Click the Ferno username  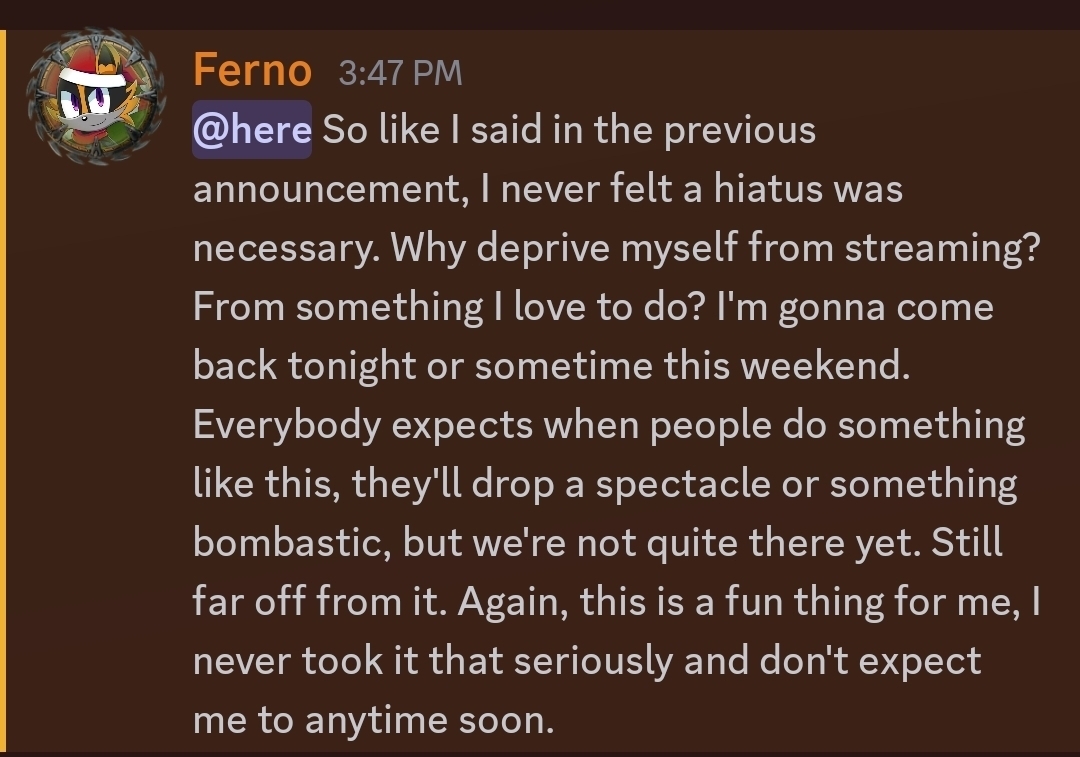[252, 72]
